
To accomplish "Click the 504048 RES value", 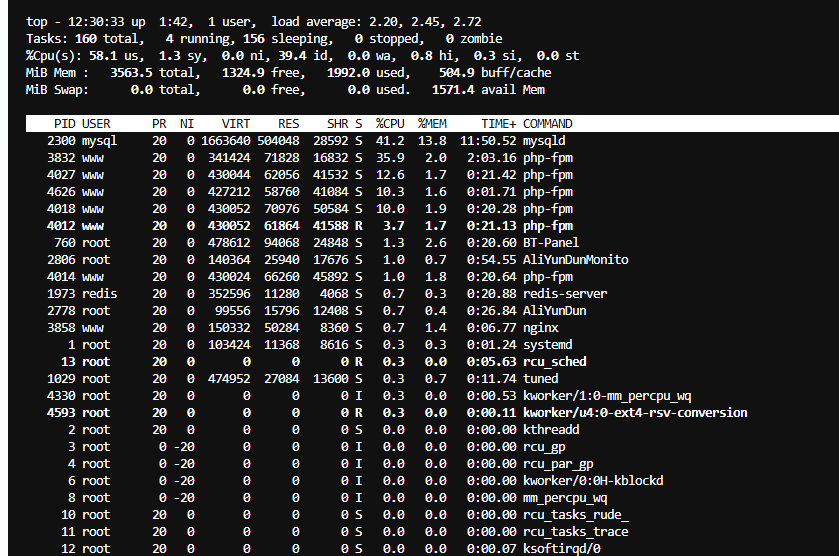I will [x=278, y=141].
